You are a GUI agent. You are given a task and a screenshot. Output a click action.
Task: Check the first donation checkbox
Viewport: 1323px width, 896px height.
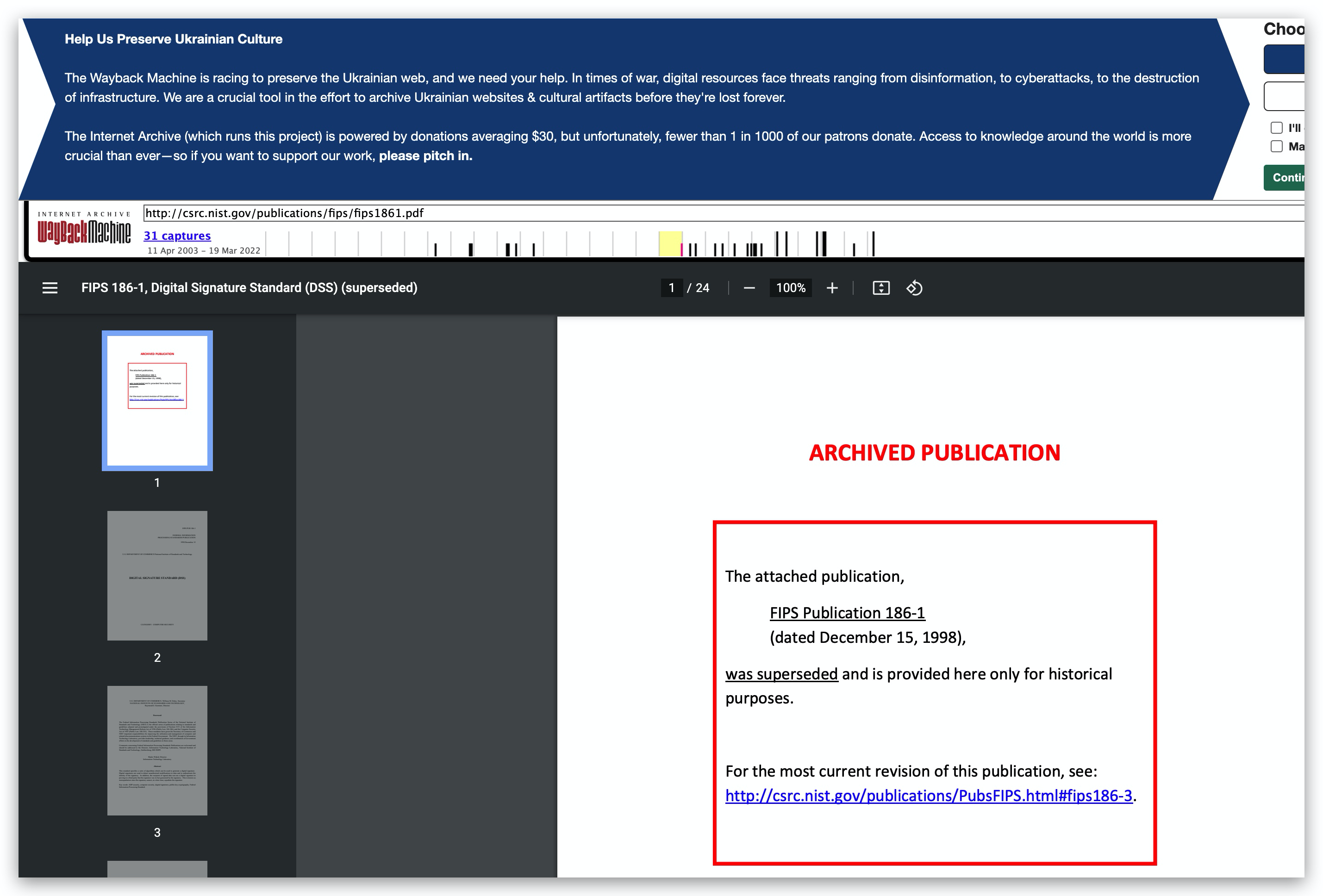(1277, 128)
